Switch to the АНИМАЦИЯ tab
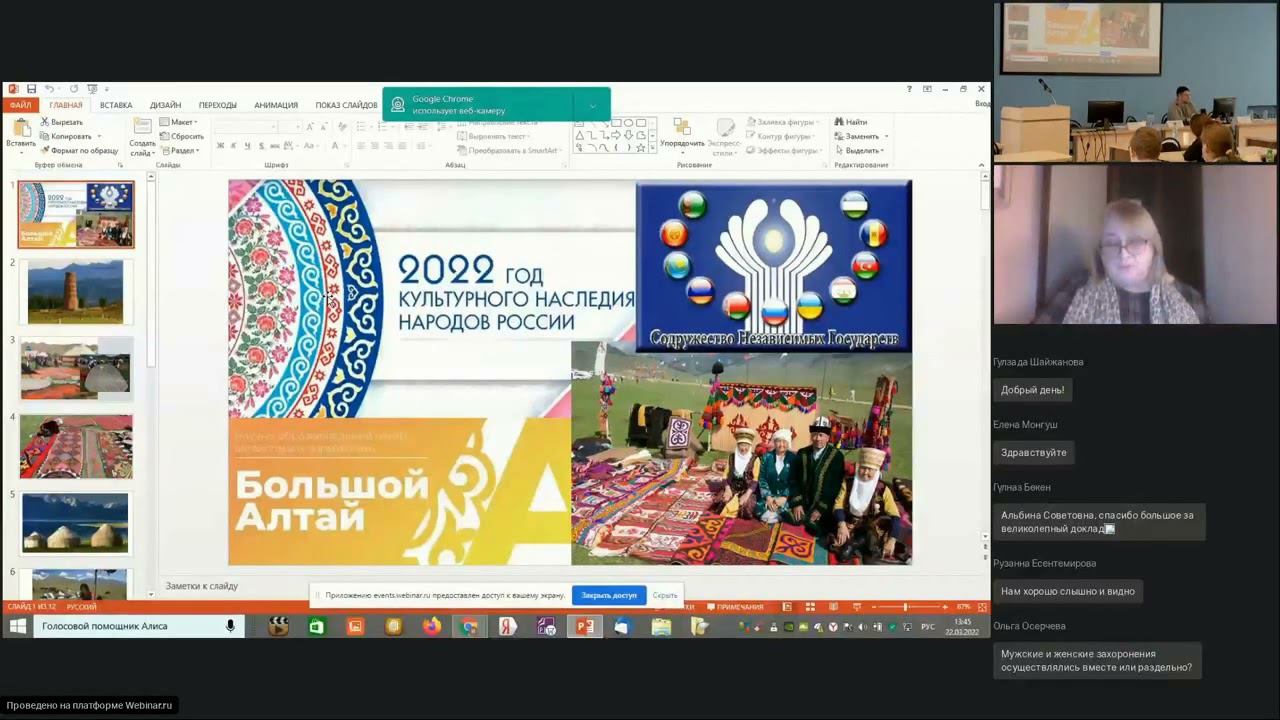This screenshot has width=1280, height=720. (x=276, y=105)
